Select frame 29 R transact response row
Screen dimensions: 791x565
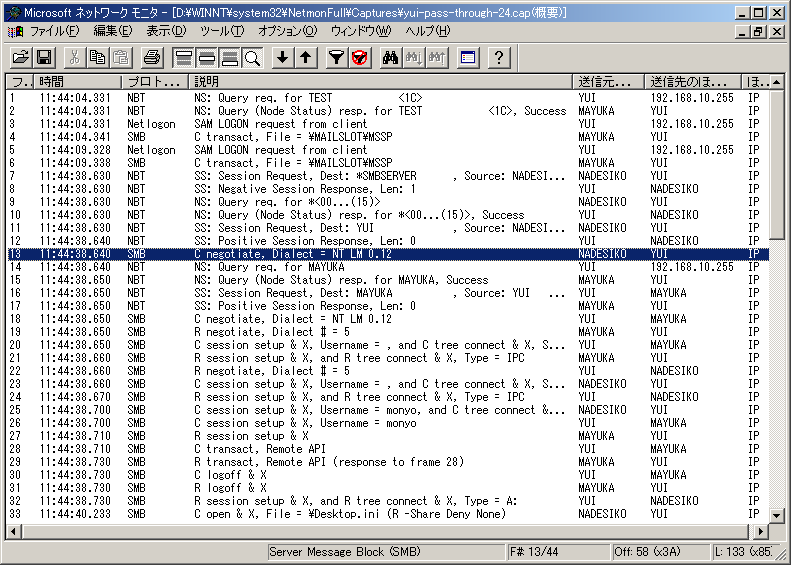tap(387, 463)
